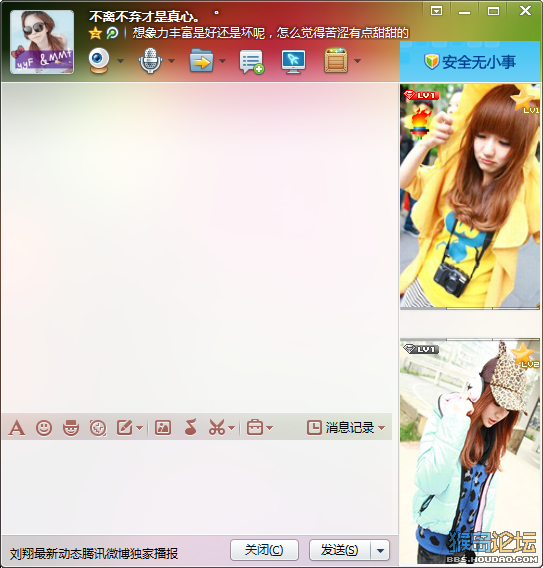Open the green Tencent Weibo icon
The image size is (543, 568).
(x=112, y=33)
